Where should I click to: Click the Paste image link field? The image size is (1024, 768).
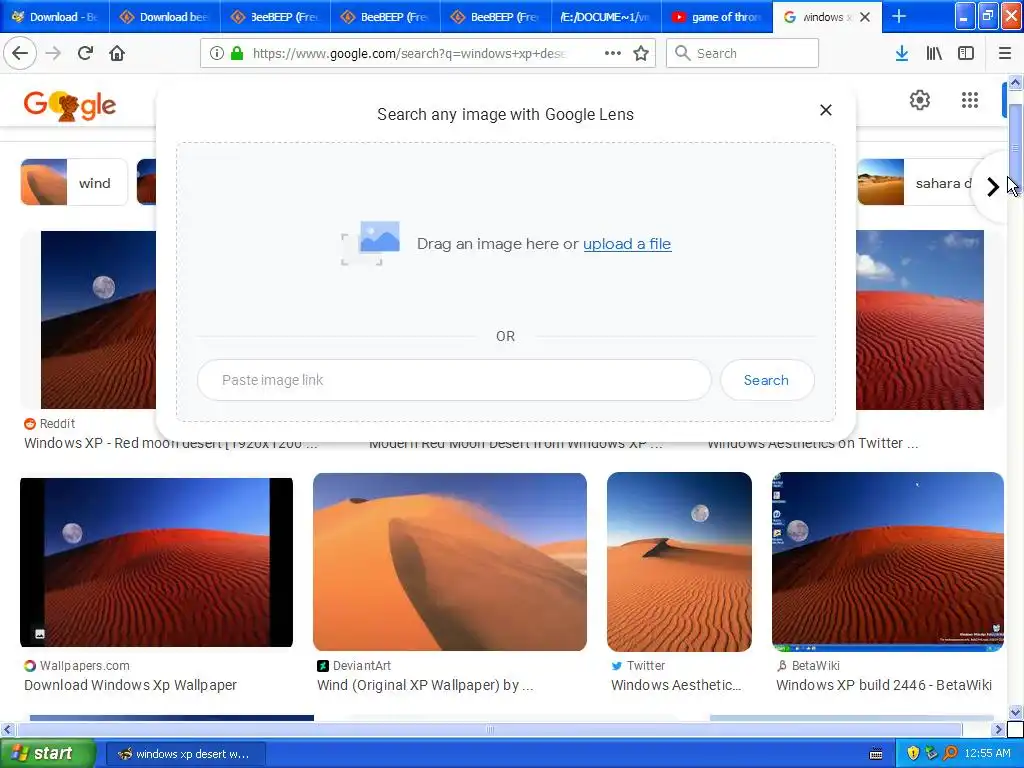454,380
